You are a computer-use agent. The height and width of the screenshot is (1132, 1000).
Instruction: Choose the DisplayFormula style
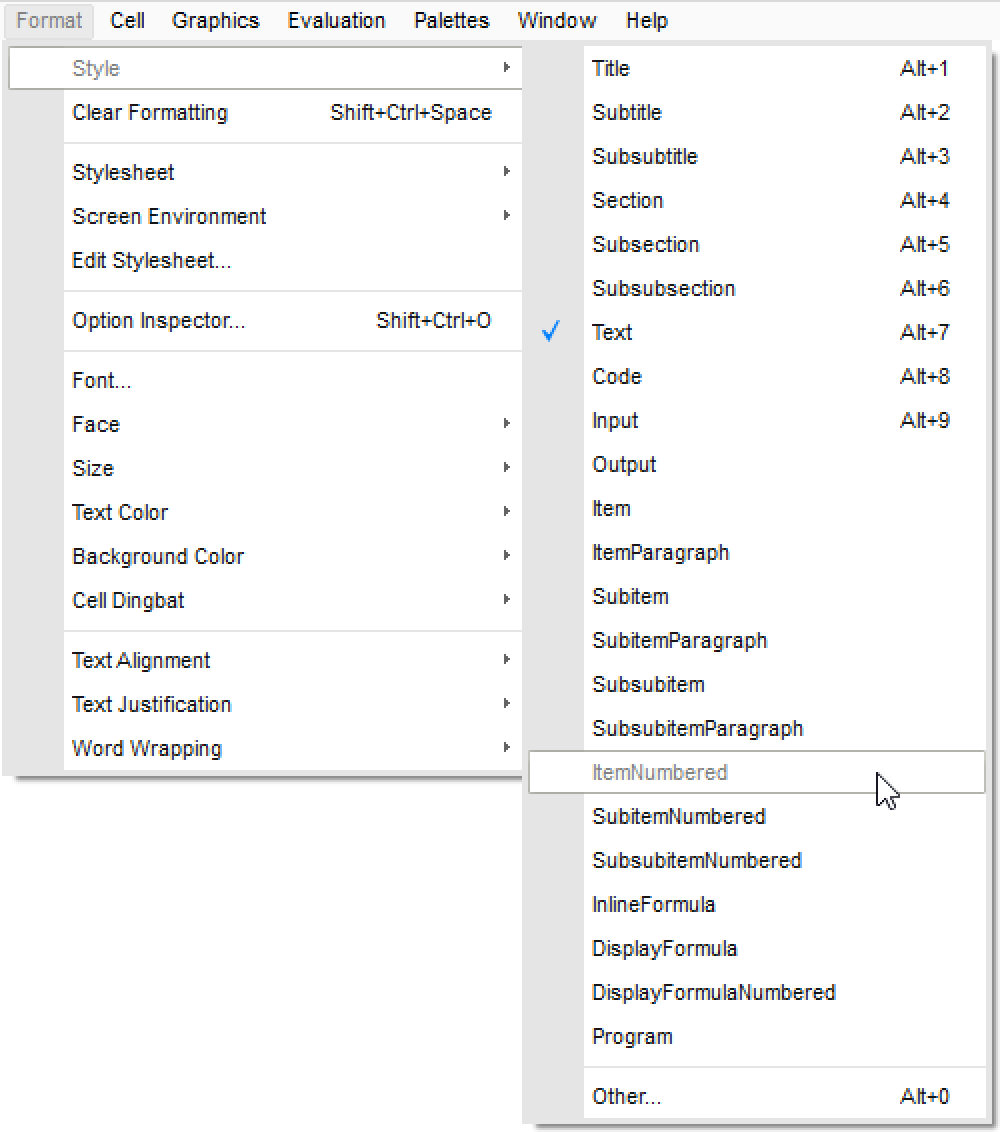click(664, 949)
